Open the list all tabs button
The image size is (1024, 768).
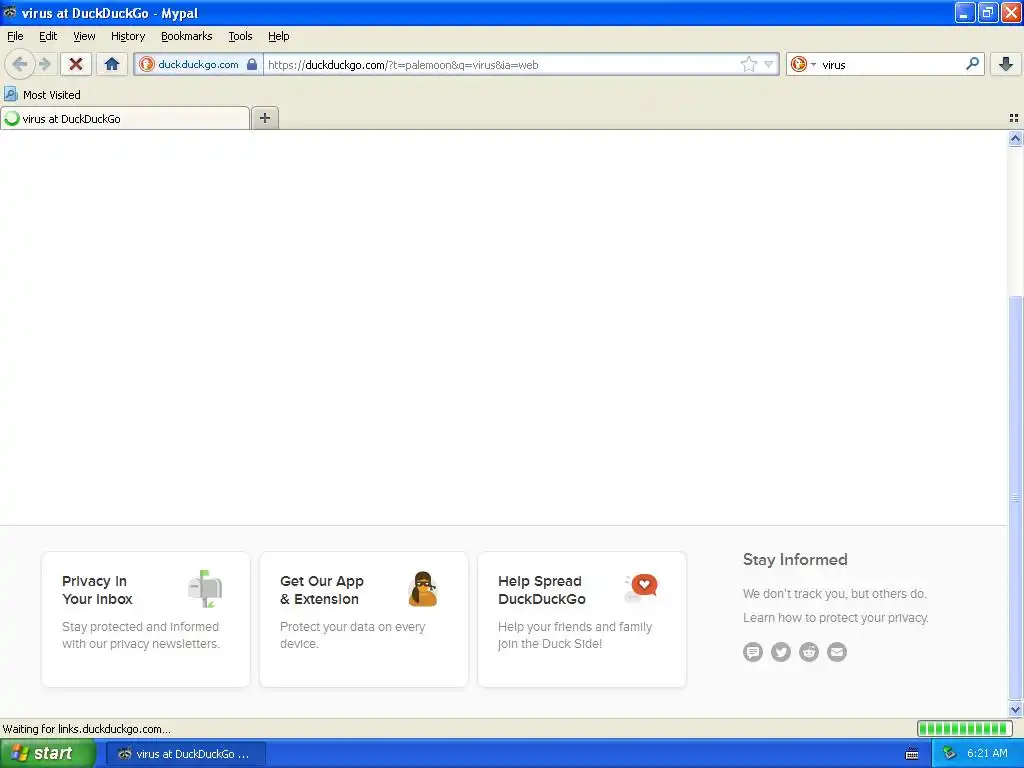(x=1014, y=118)
